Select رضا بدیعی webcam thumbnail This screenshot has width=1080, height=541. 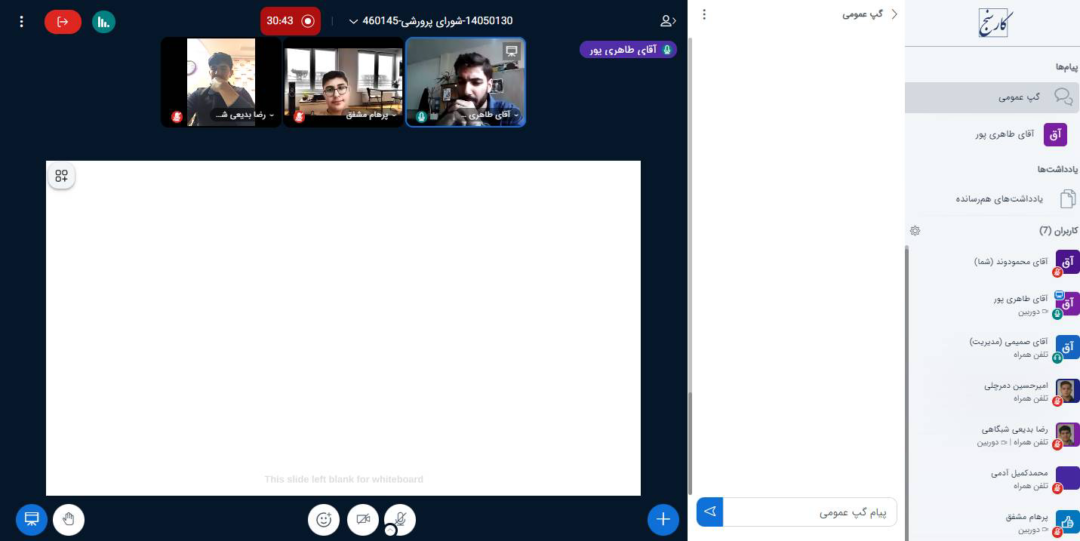coord(221,82)
